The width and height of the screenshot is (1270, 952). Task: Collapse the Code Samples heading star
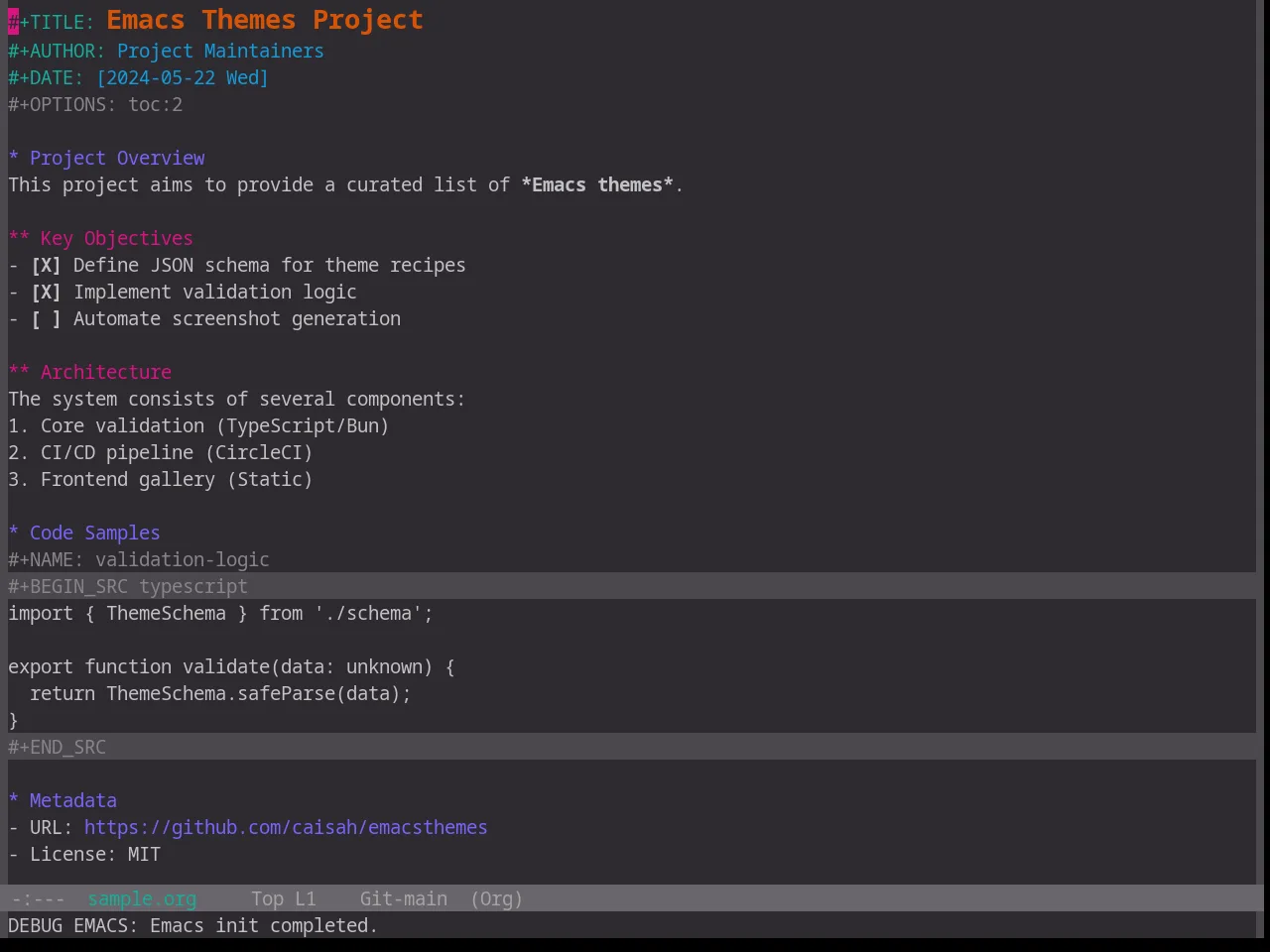[x=14, y=534]
